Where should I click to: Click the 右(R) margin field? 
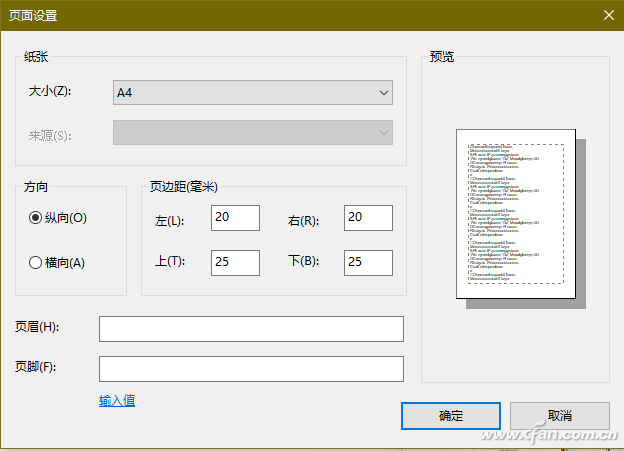point(368,218)
